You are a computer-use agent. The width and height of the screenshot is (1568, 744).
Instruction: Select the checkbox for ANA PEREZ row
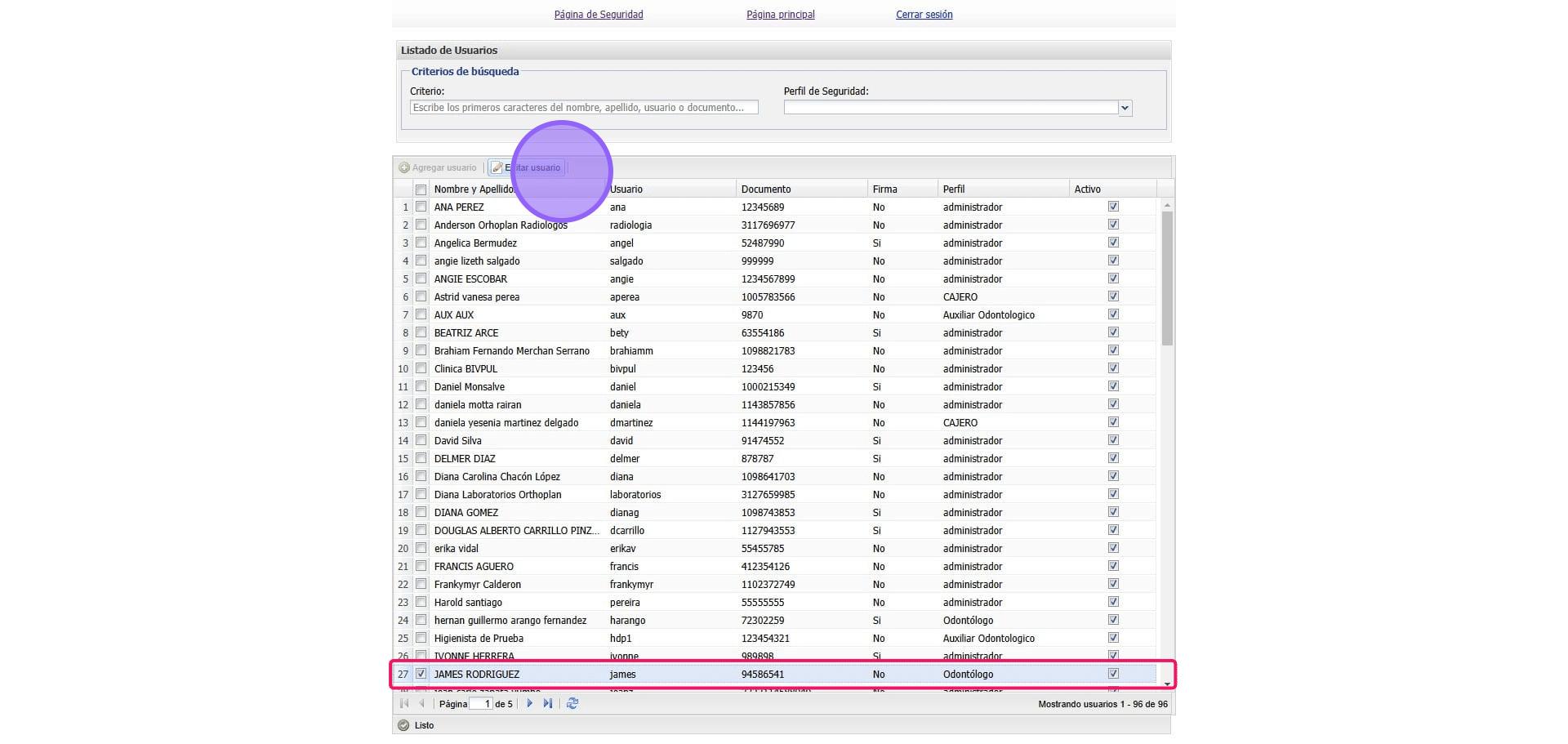[x=421, y=207]
